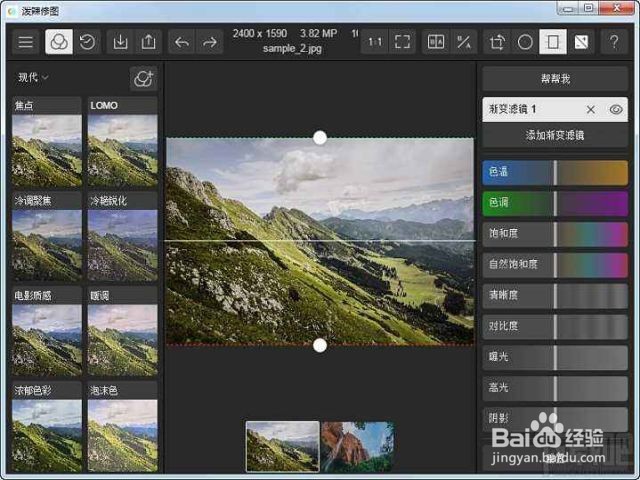Redo with the right arrow icon
The height and width of the screenshot is (480, 640).
(210, 42)
